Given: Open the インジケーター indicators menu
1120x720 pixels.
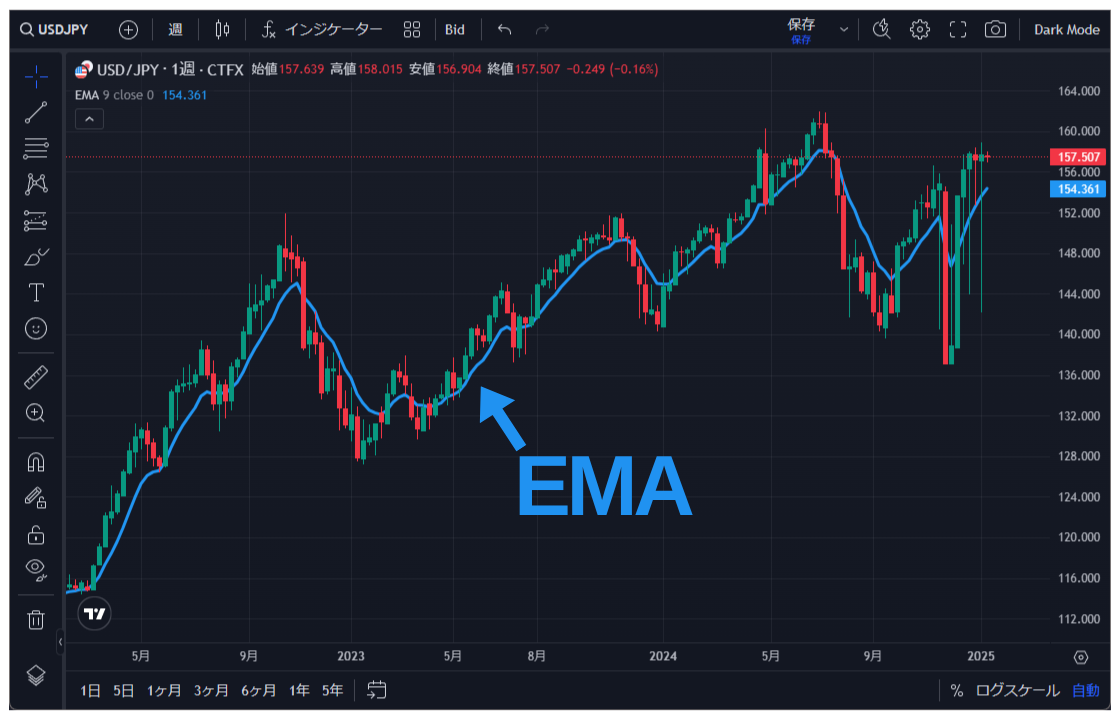Looking at the screenshot, I should pyautogui.click(x=321, y=30).
